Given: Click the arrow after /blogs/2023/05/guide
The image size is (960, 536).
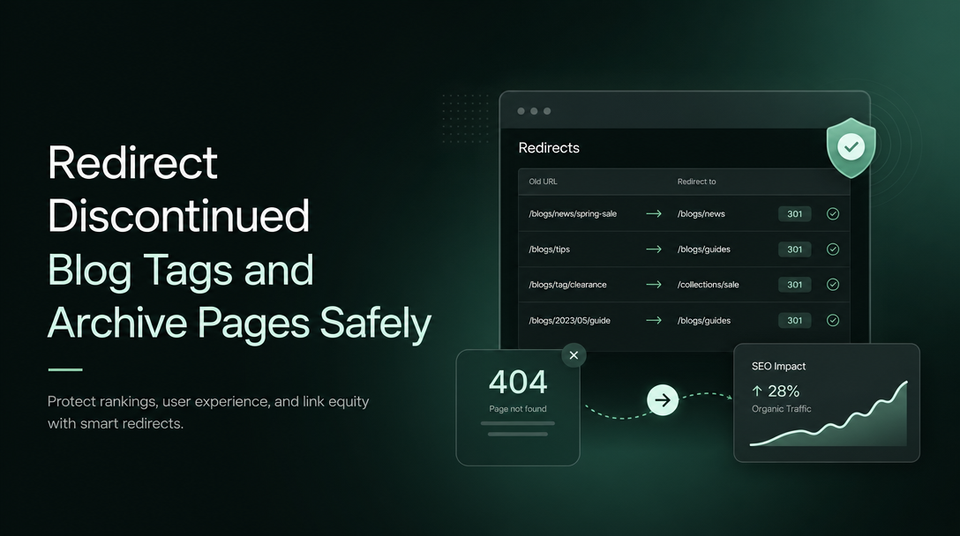Looking at the screenshot, I should pyautogui.click(x=654, y=320).
